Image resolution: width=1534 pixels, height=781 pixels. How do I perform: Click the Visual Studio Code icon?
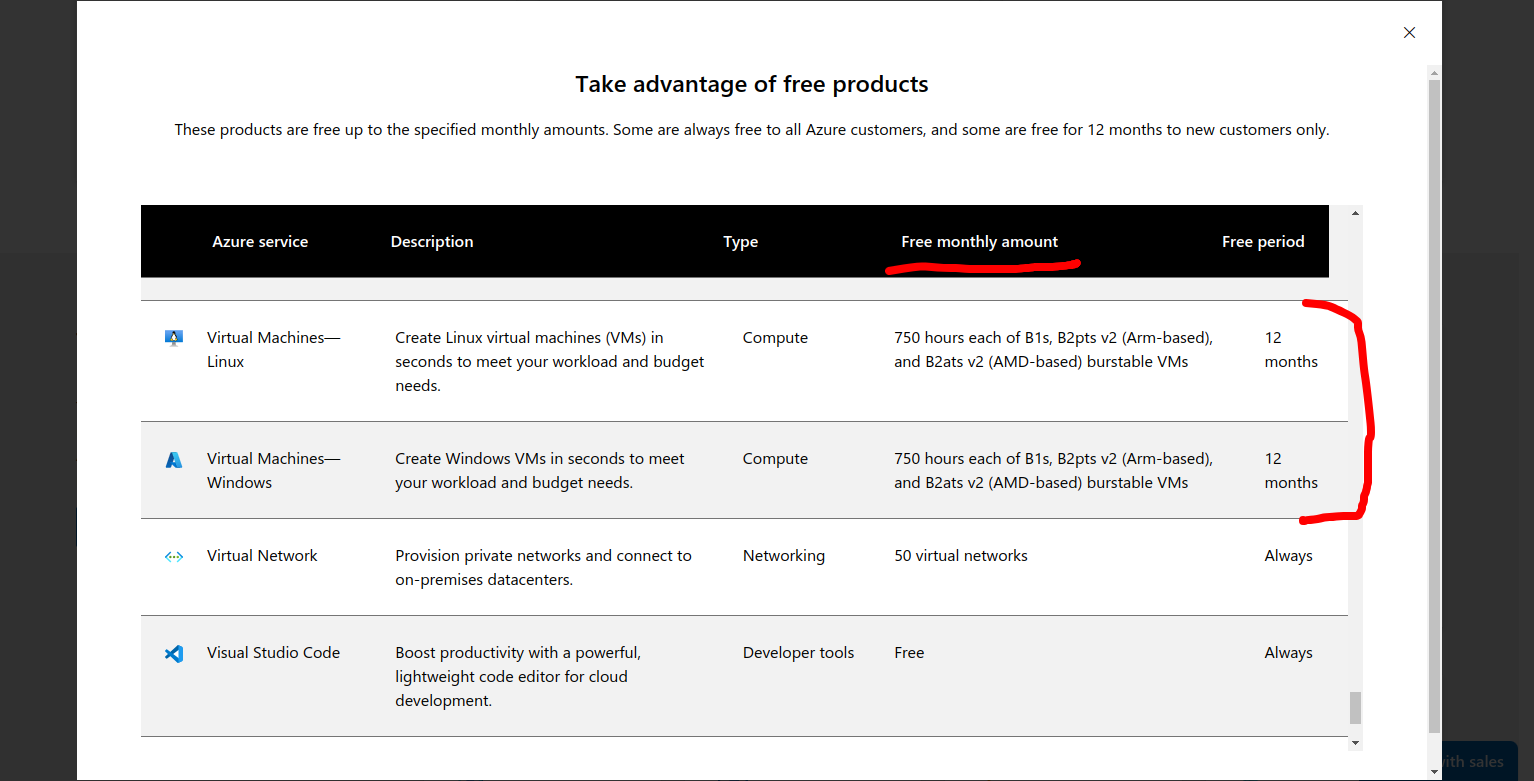point(174,653)
